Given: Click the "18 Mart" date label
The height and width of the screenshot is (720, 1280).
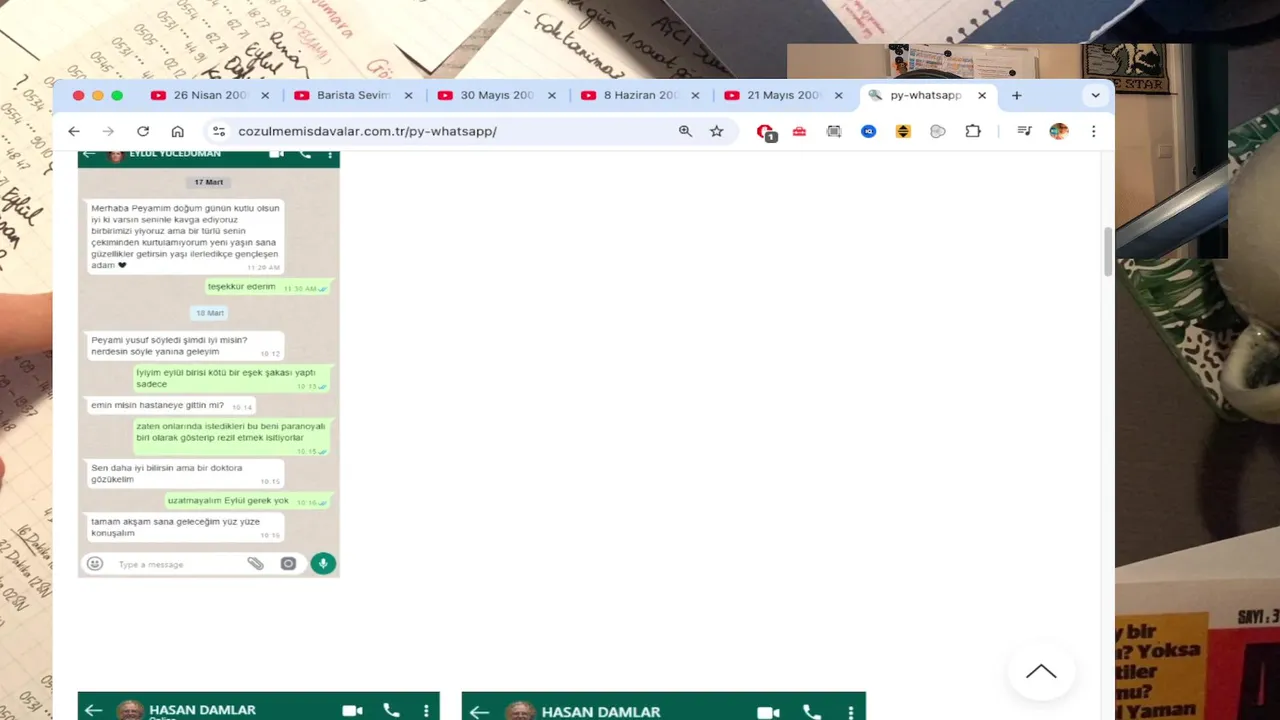Looking at the screenshot, I should point(210,313).
